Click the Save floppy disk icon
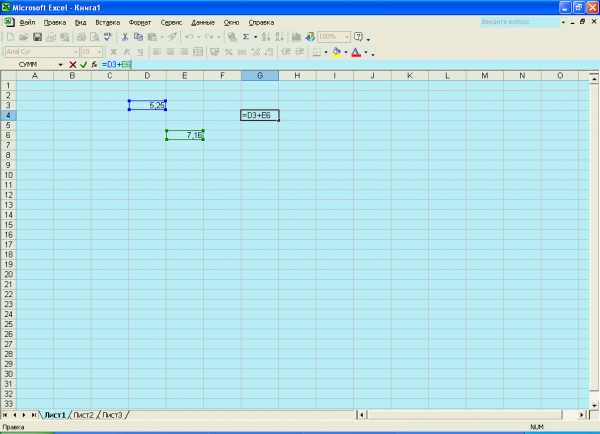The width and height of the screenshot is (600, 434). coord(37,37)
